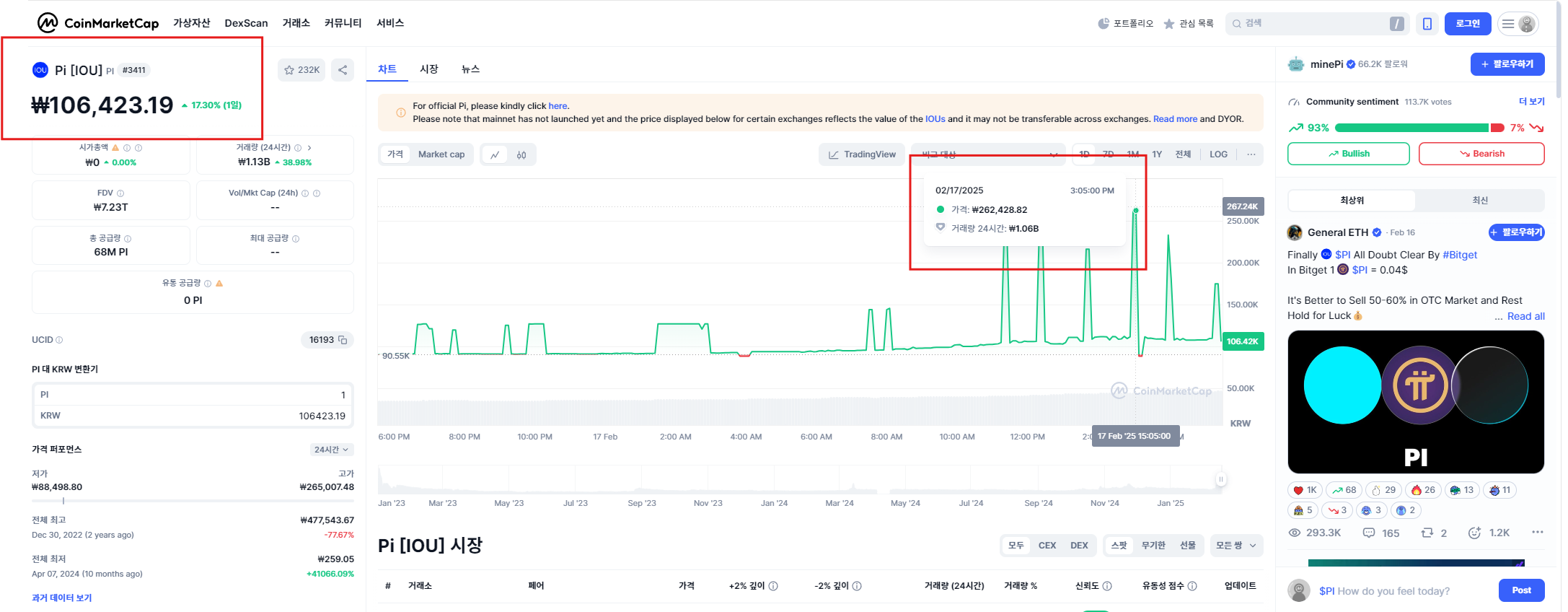Open the TradingView chart button
Image resolution: width=1568 pixels, height=612 pixels.
[862, 154]
